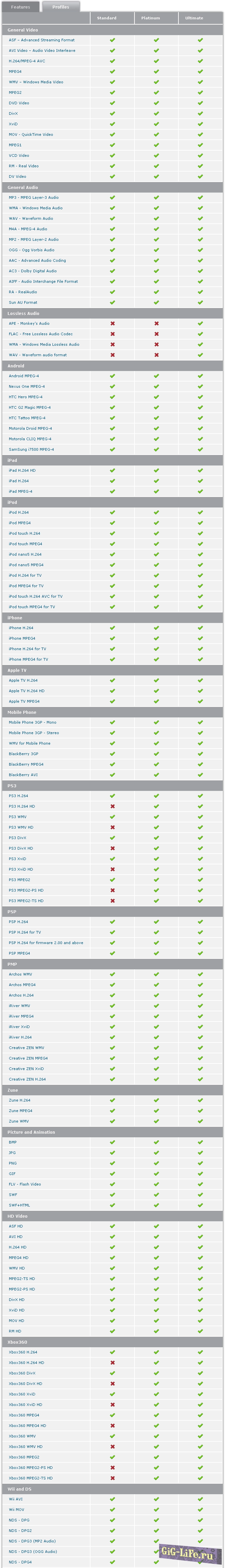The image size is (225, 1568).
Task: Switch to the Features tab
Action: [x=20, y=7]
